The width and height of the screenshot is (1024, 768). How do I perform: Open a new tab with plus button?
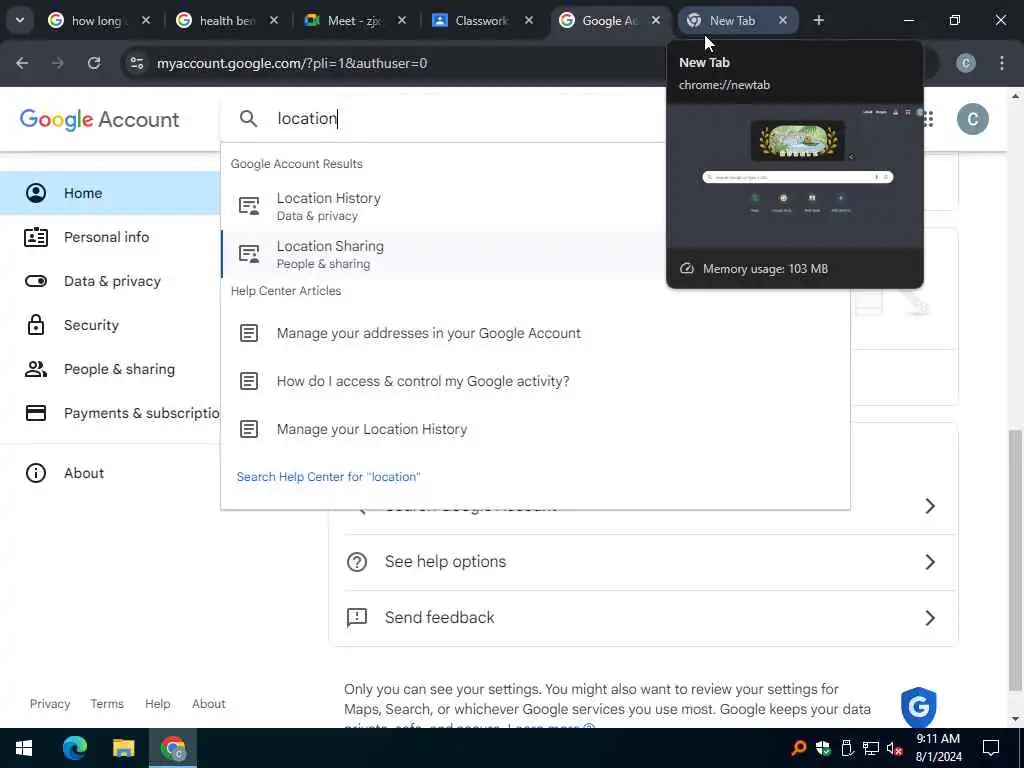(x=818, y=20)
